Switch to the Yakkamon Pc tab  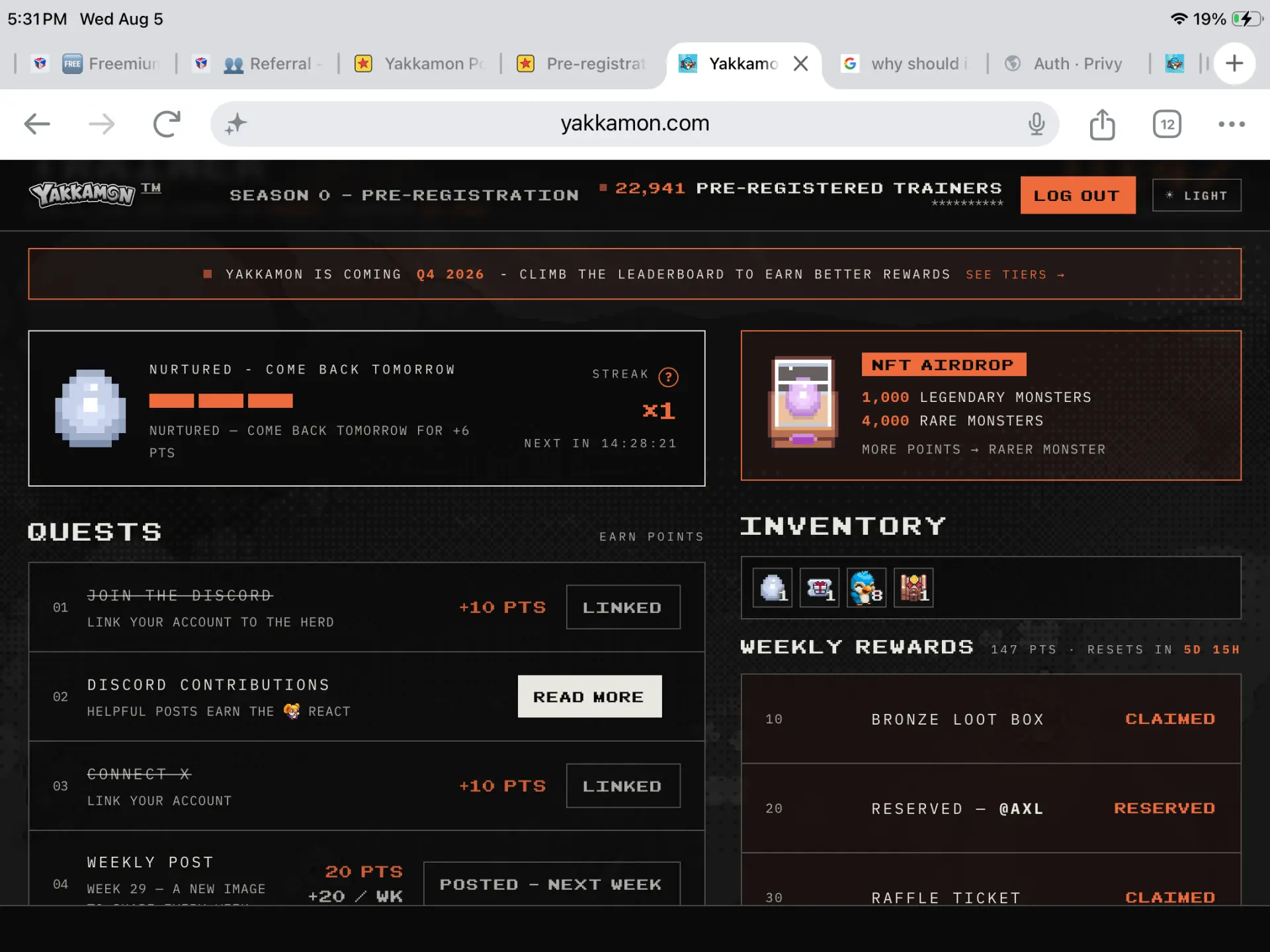(x=419, y=63)
